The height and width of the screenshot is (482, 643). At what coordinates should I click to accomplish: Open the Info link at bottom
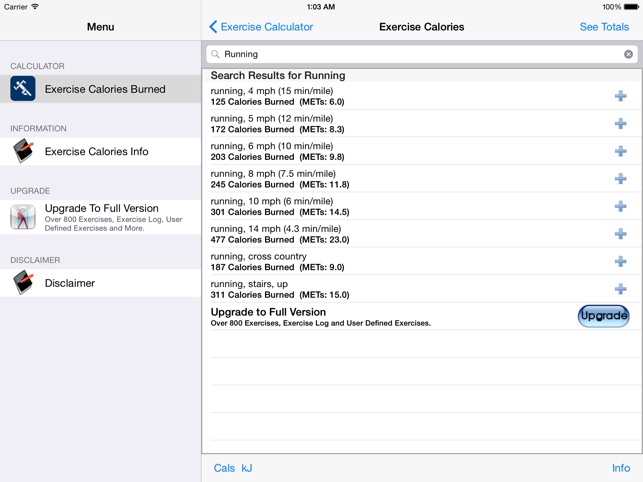(621, 468)
